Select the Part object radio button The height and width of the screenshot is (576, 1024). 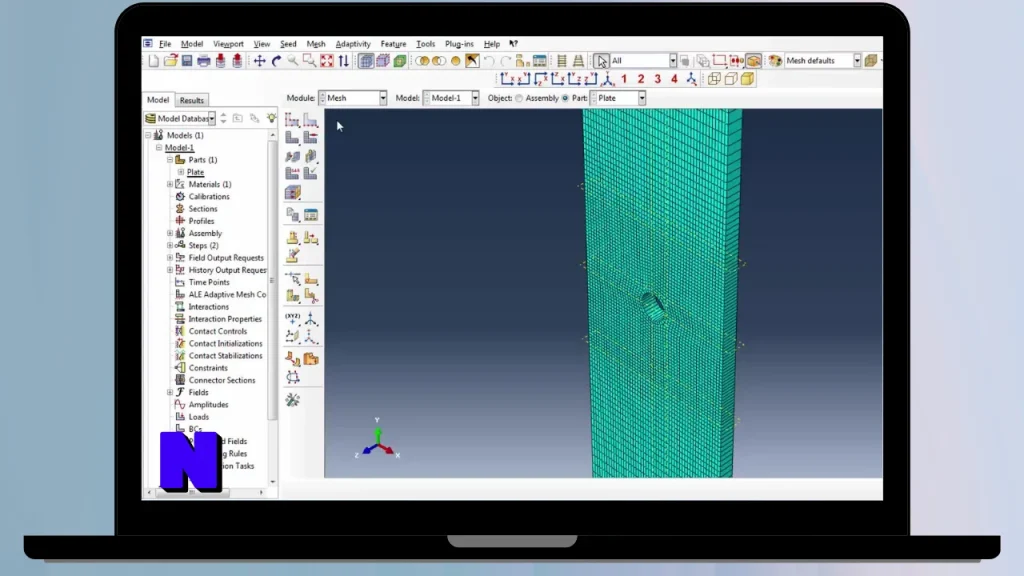click(x=566, y=99)
